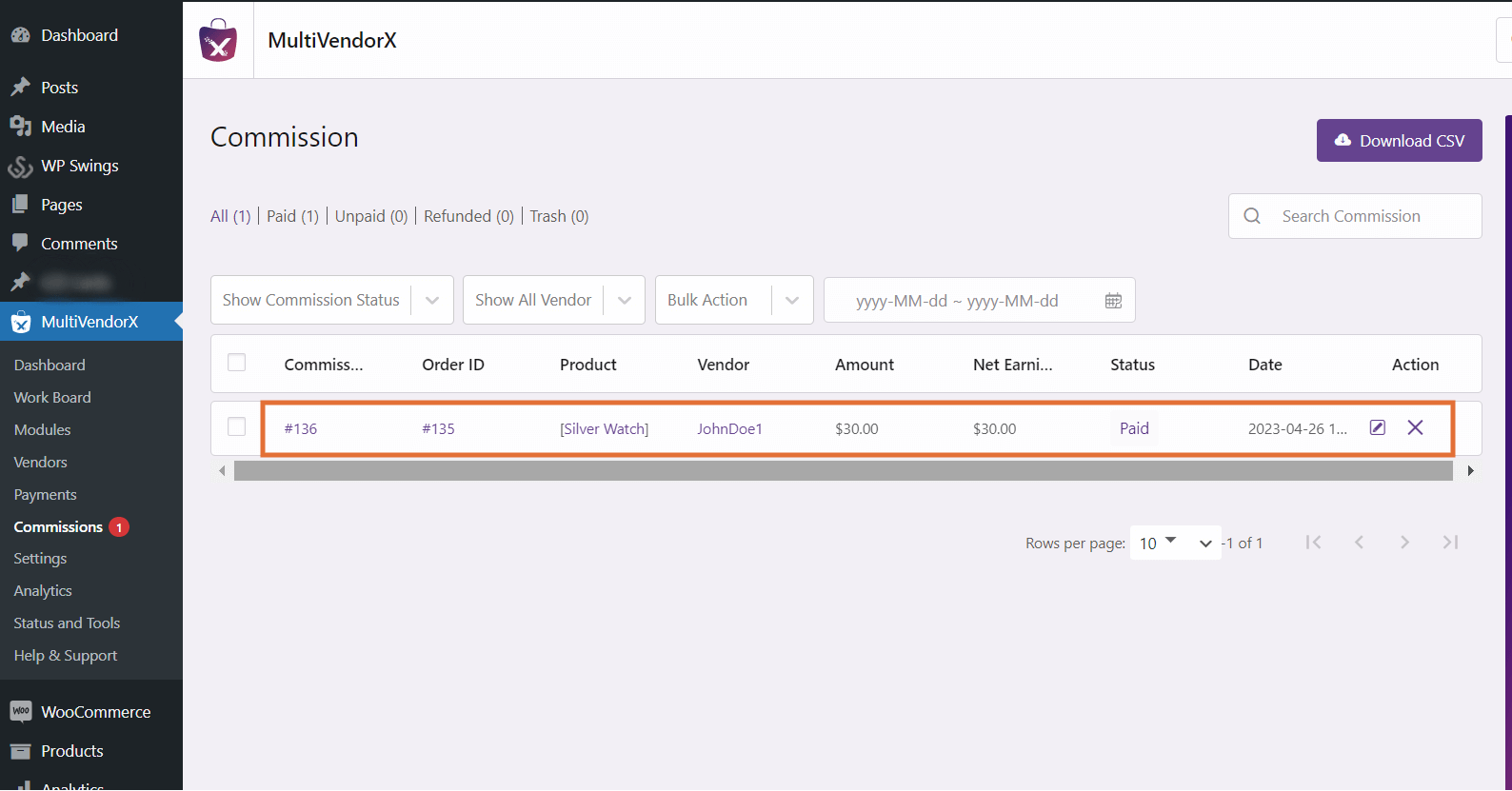Image resolution: width=1512 pixels, height=791 pixels.
Task: Click the Pages icon in sidebar
Action: 21,205
